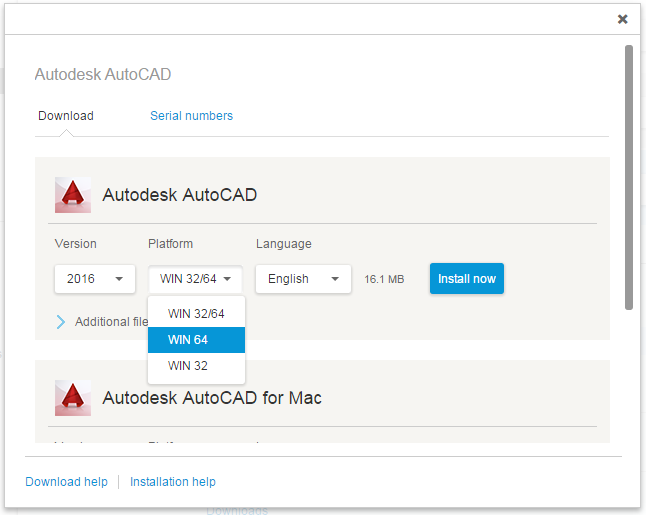This screenshot has height=515, width=646.
Task: Pick WIN 32 from the platform list
Action: coord(197,365)
